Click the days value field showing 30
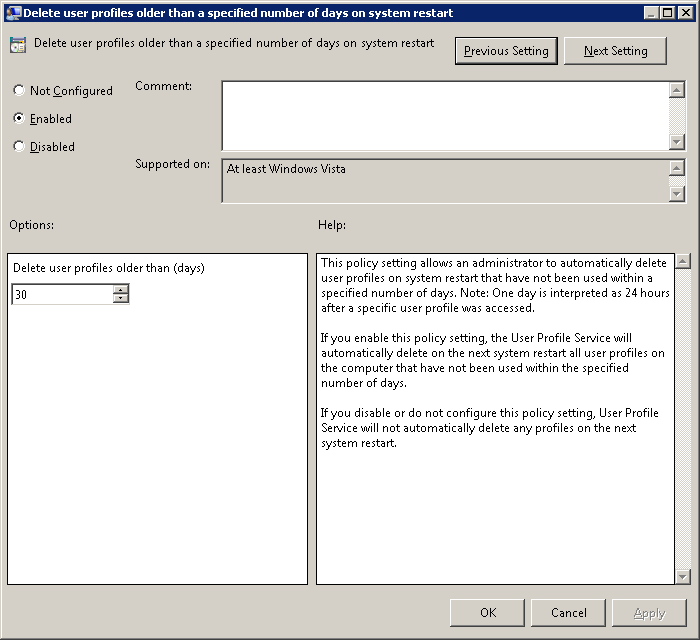Viewport: 700px width, 640px height. [x=62, y=295]
